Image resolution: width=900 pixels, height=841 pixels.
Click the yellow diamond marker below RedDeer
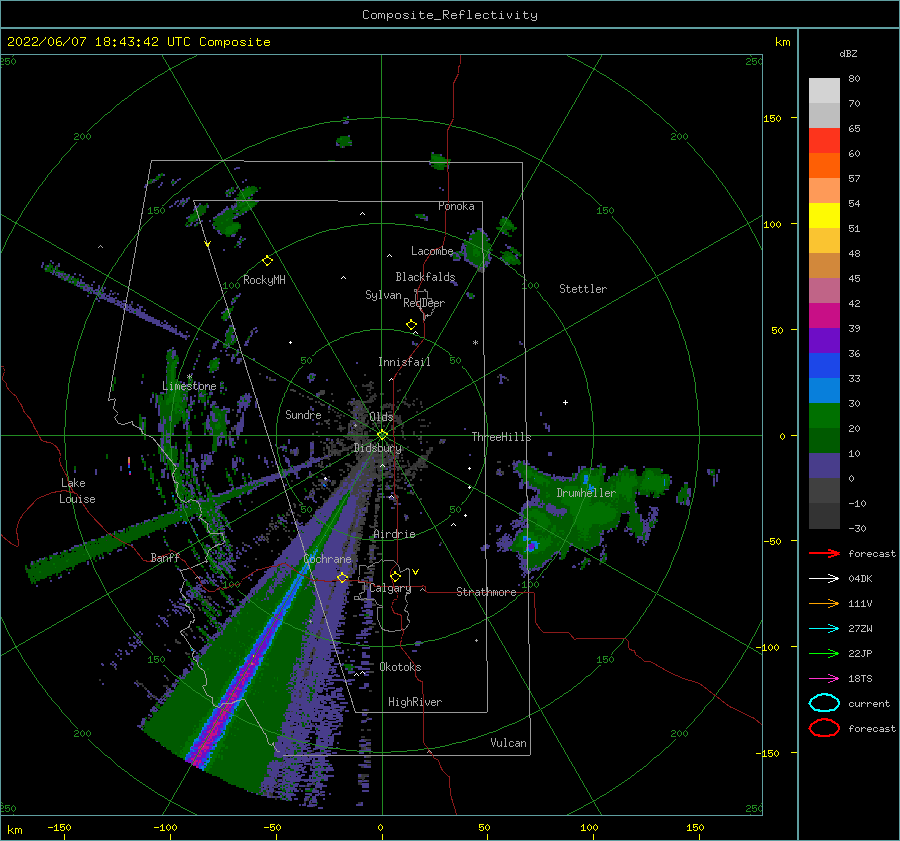[x=411, y=325]
